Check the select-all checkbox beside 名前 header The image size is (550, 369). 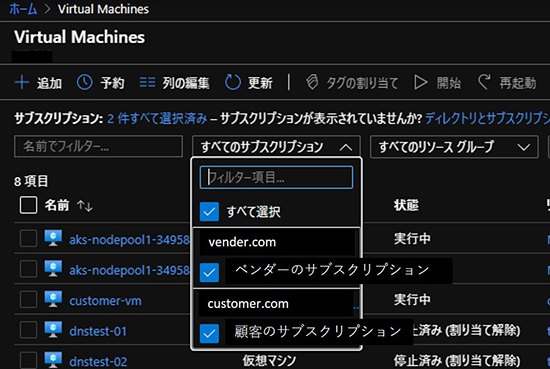(28, 205)
